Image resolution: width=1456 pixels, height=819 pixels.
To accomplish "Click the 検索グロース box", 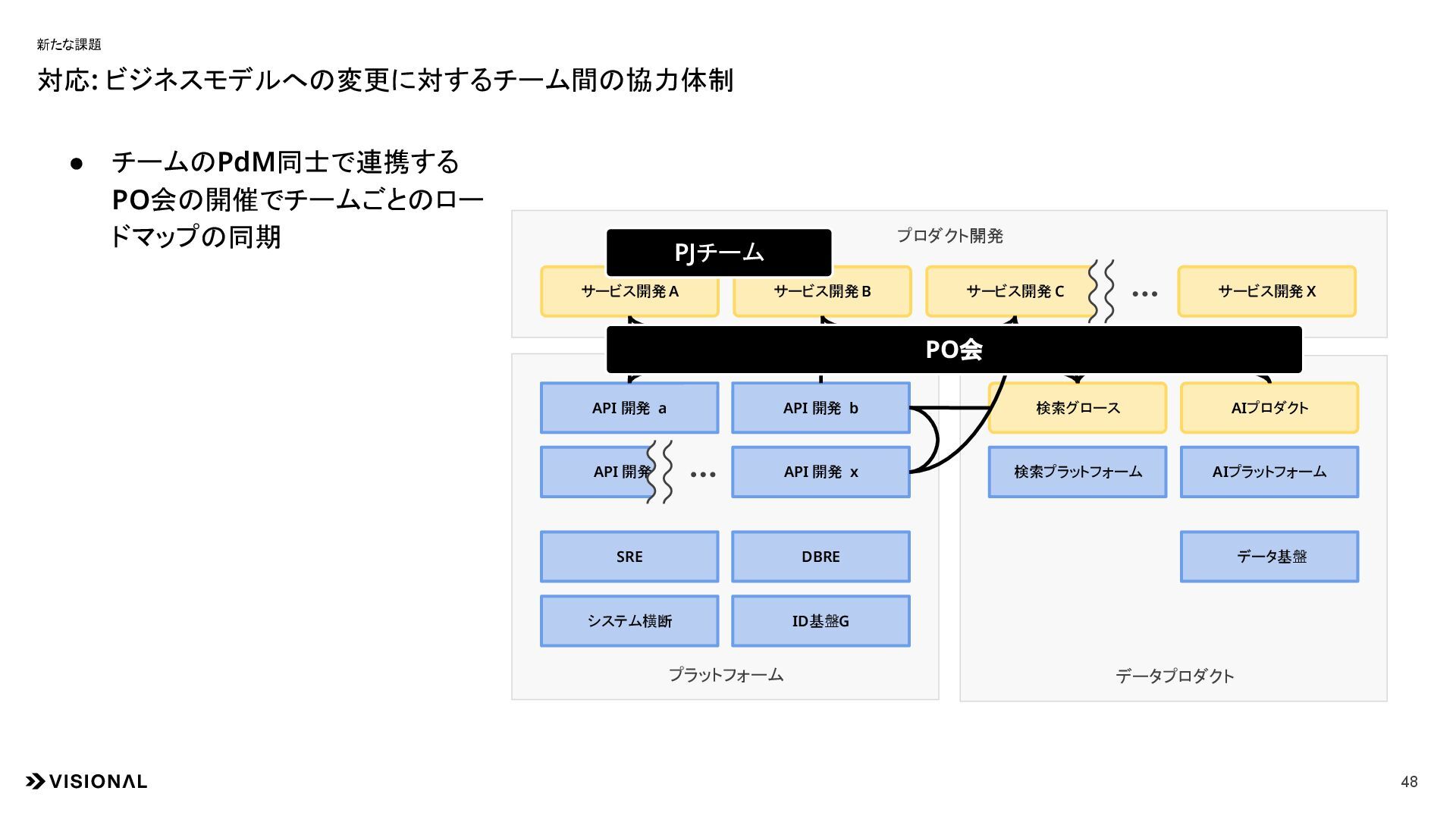I will [x=1078, y=409].
